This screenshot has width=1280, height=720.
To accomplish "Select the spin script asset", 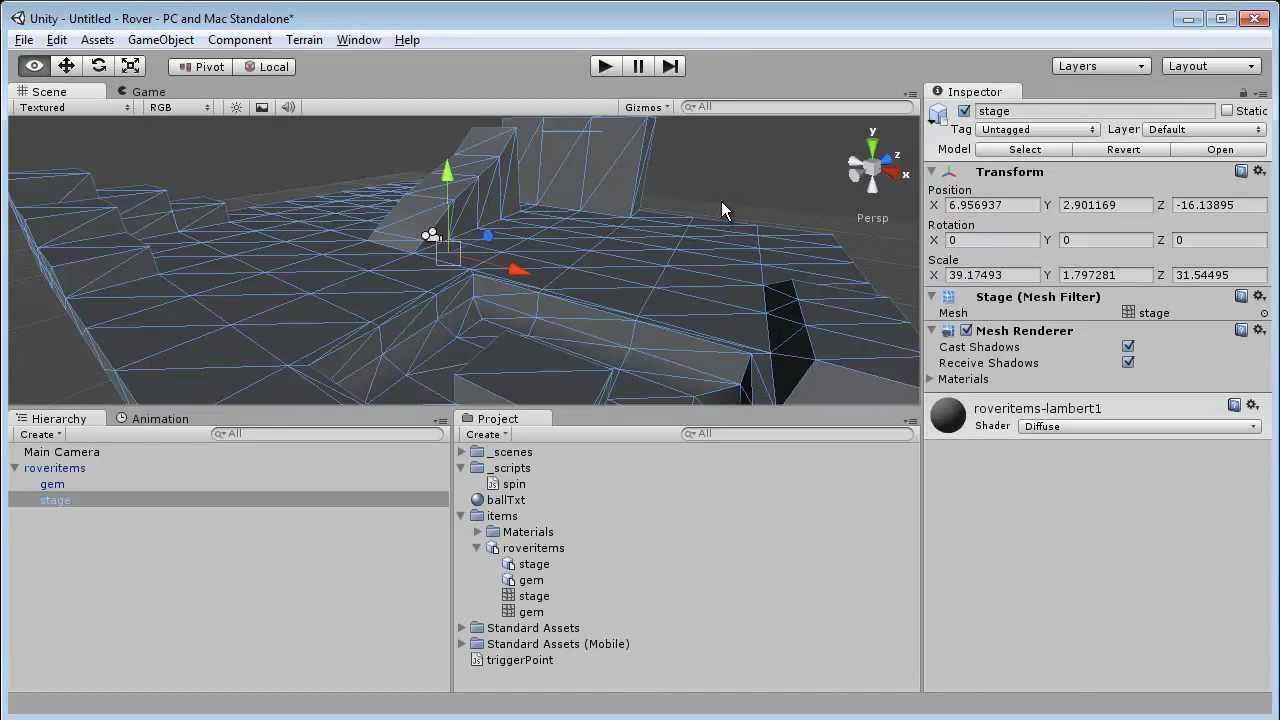I will (x=514, y=484).
